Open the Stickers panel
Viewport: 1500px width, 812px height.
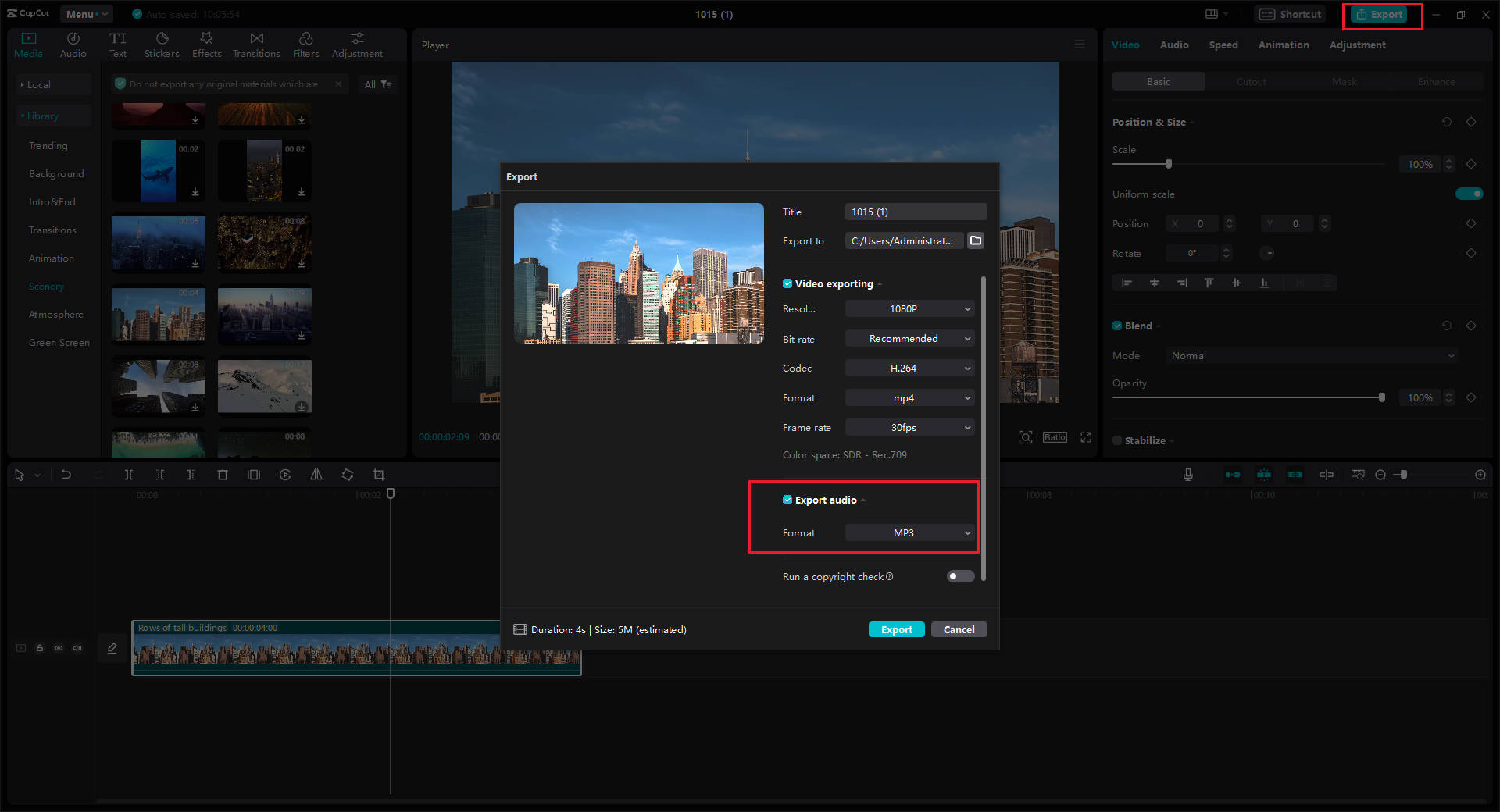click(x=162, y=43)
